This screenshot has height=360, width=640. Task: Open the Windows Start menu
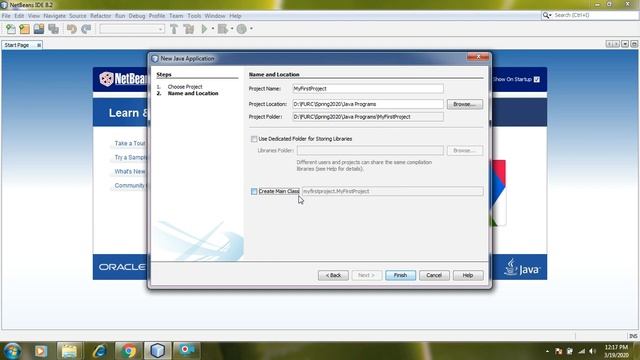[12, 351]
